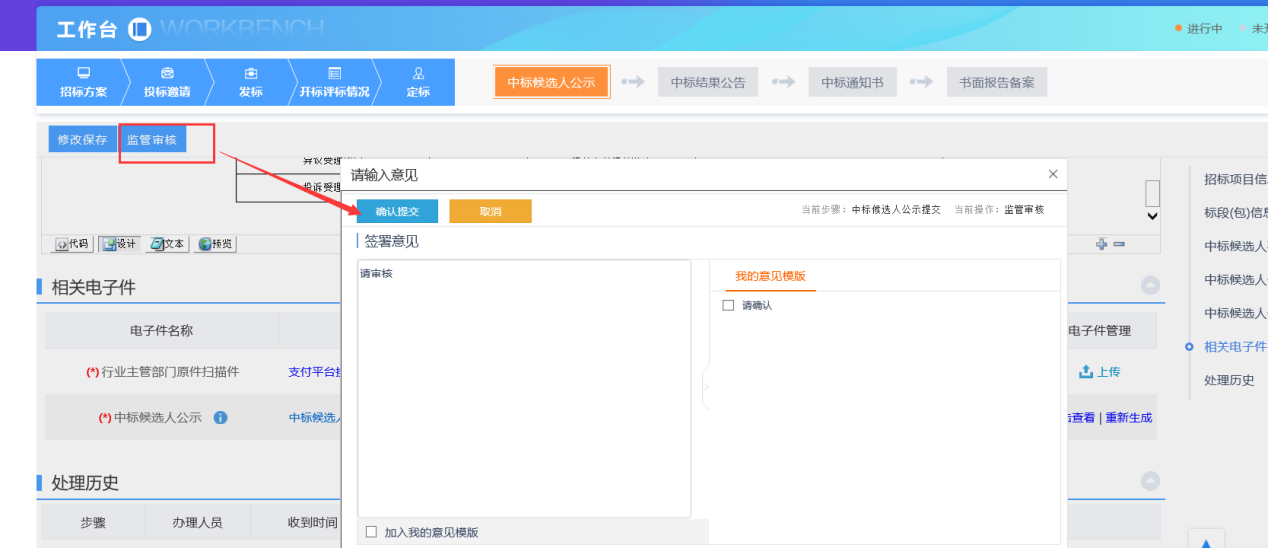Click the 上传 upload icon

point(1086,372)
